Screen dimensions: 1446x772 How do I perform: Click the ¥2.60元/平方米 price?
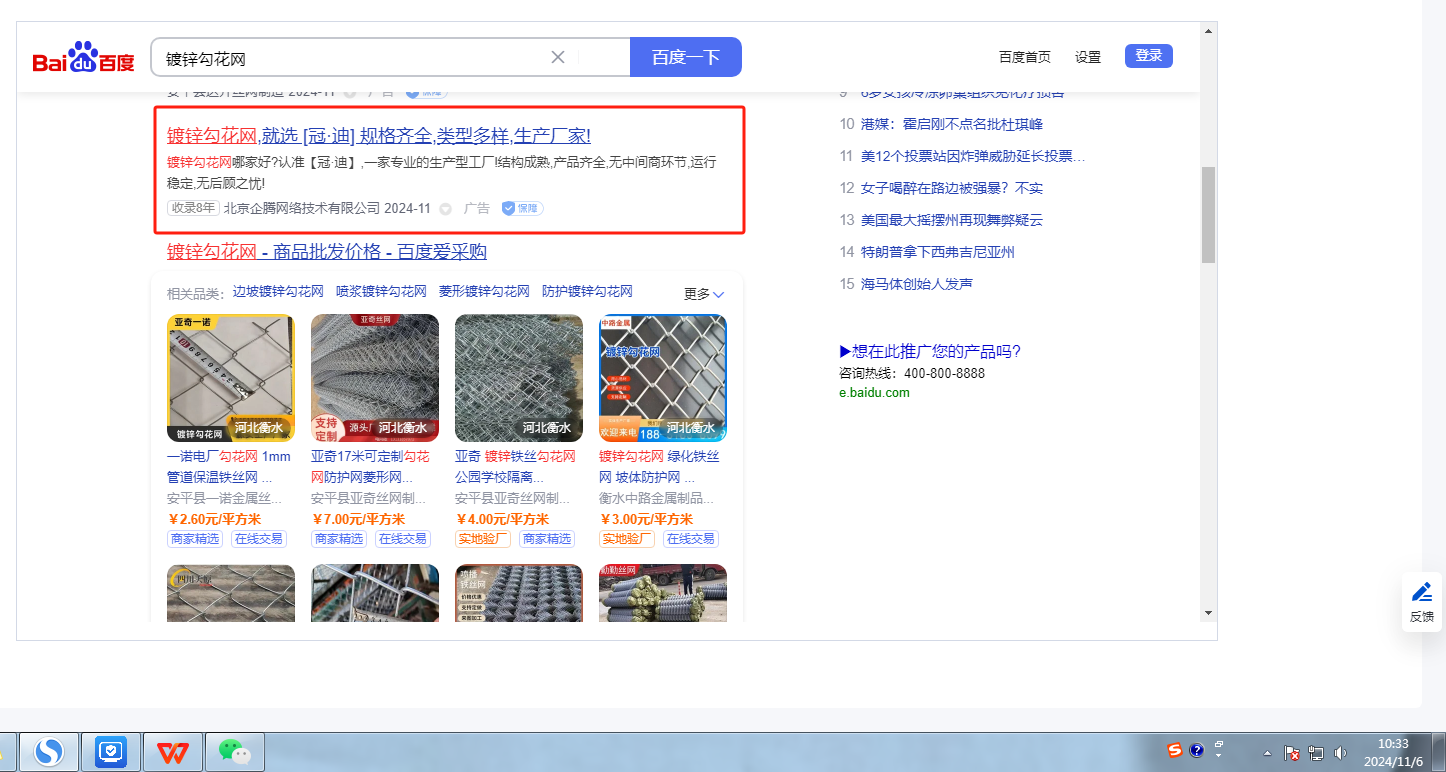(x=214, y=519)
